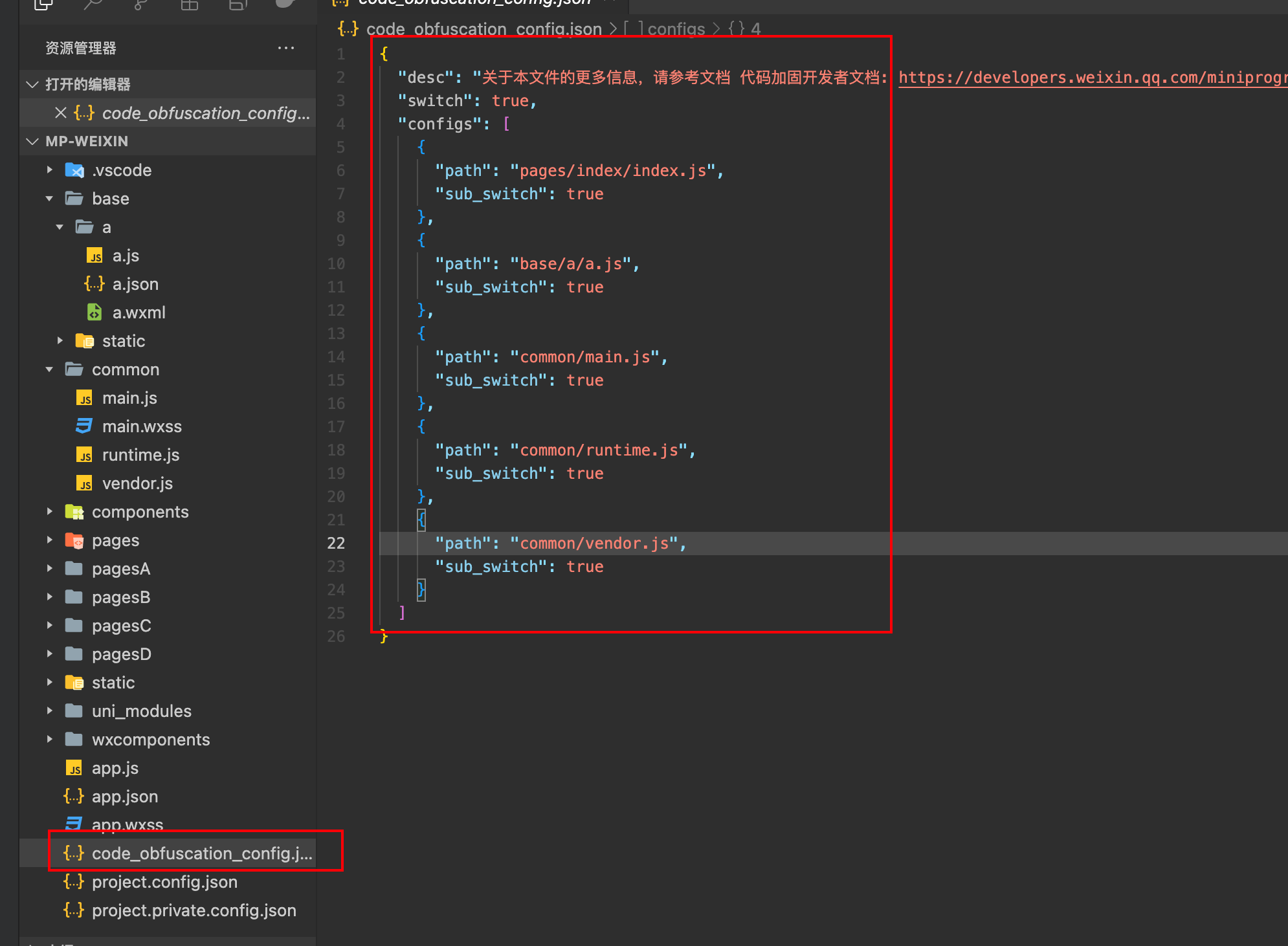
Task: Select code_obfuscation_config.json file in tree
Action: coord(201,853)
